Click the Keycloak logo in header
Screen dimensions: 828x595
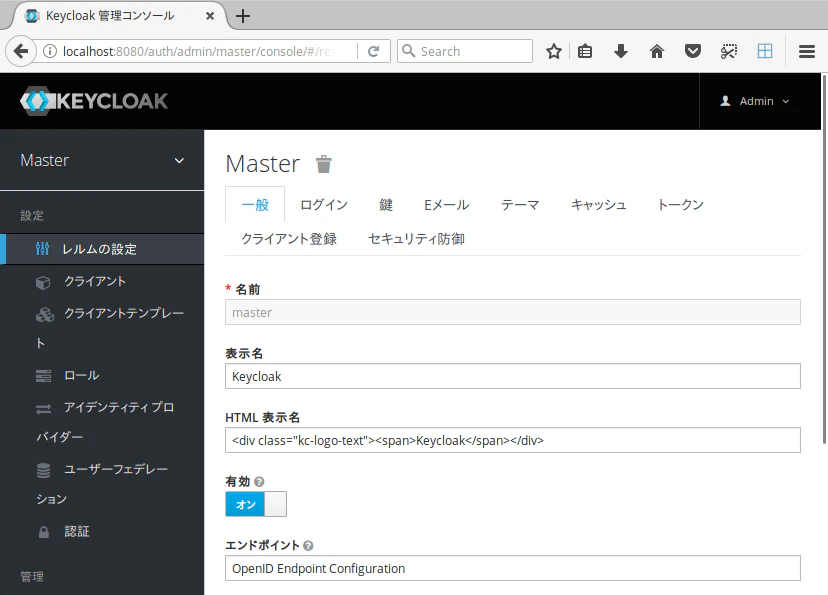click(94, 101)
